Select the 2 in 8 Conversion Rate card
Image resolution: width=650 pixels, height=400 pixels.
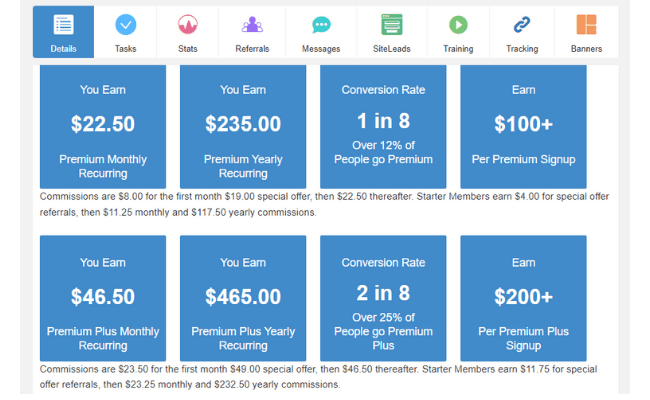point(383,298)
